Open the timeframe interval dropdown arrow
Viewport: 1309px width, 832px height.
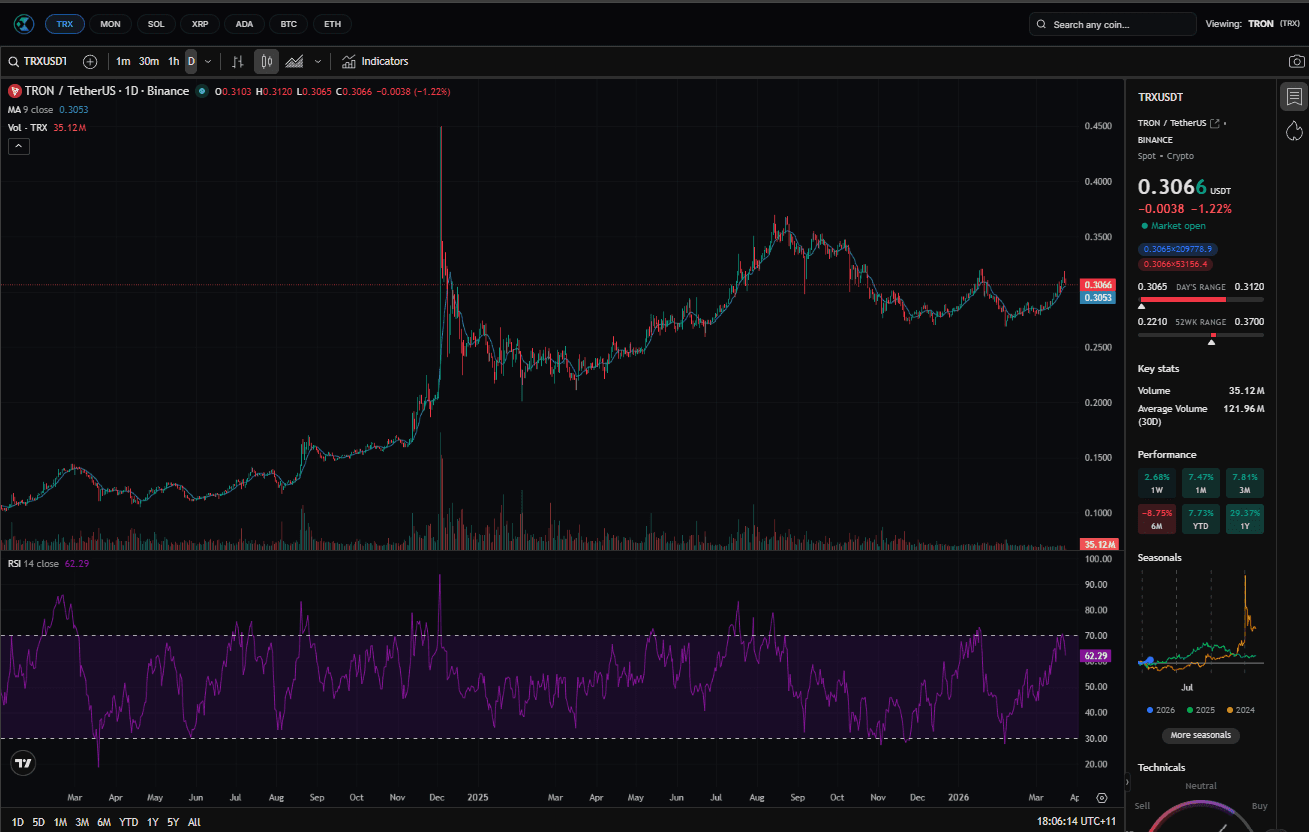coord(208,62)
